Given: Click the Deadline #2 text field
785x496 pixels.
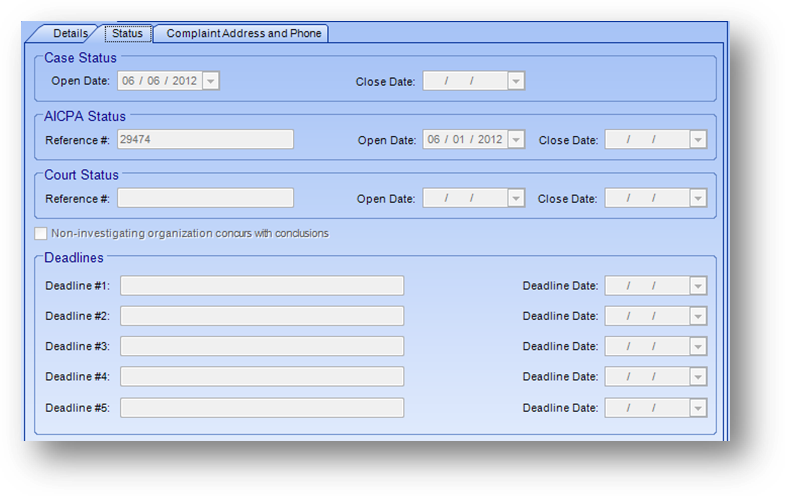Looking at the screenshot, I should [x=262, y=316].
